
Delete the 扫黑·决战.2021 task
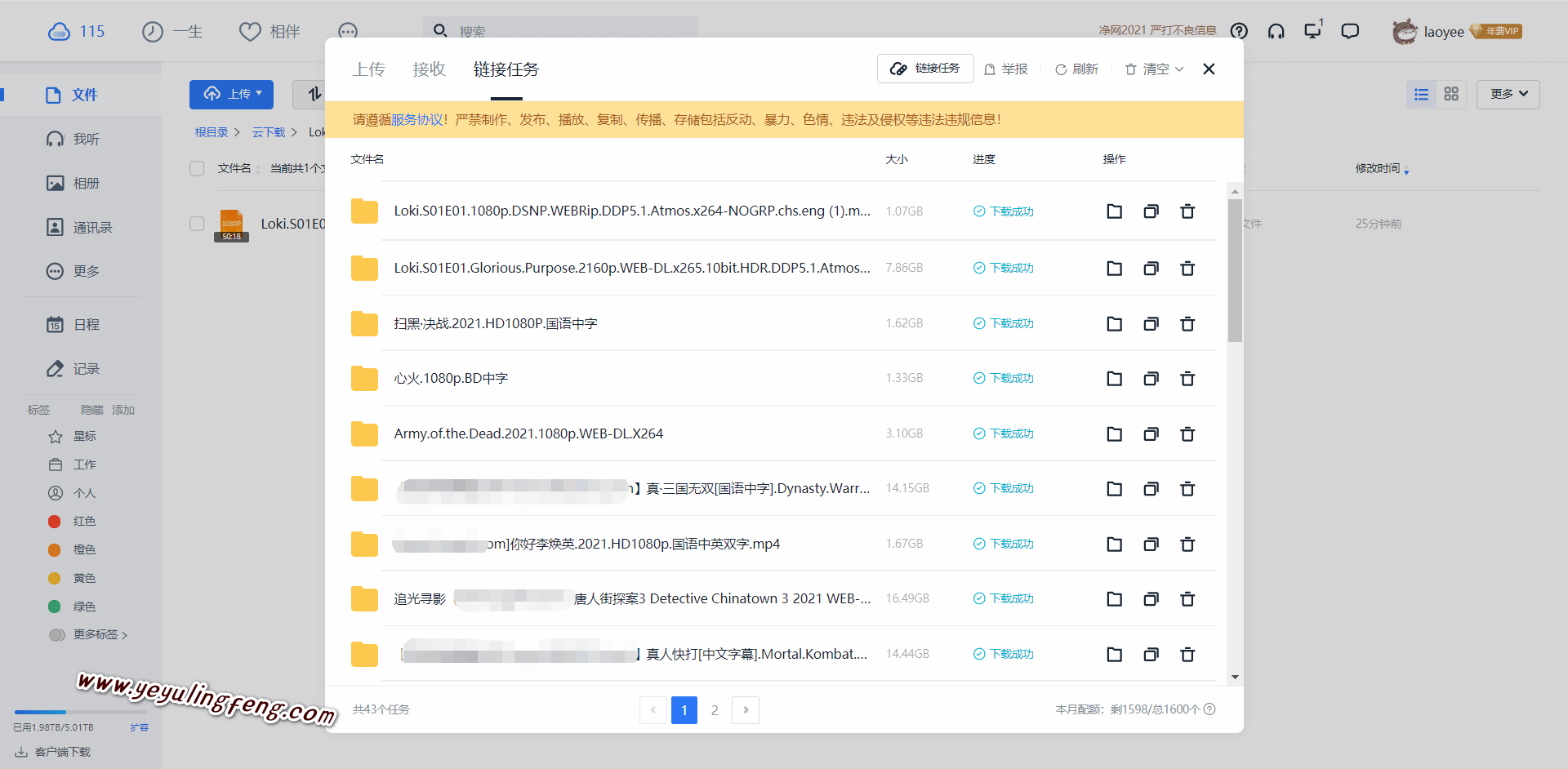(1187, 323)
